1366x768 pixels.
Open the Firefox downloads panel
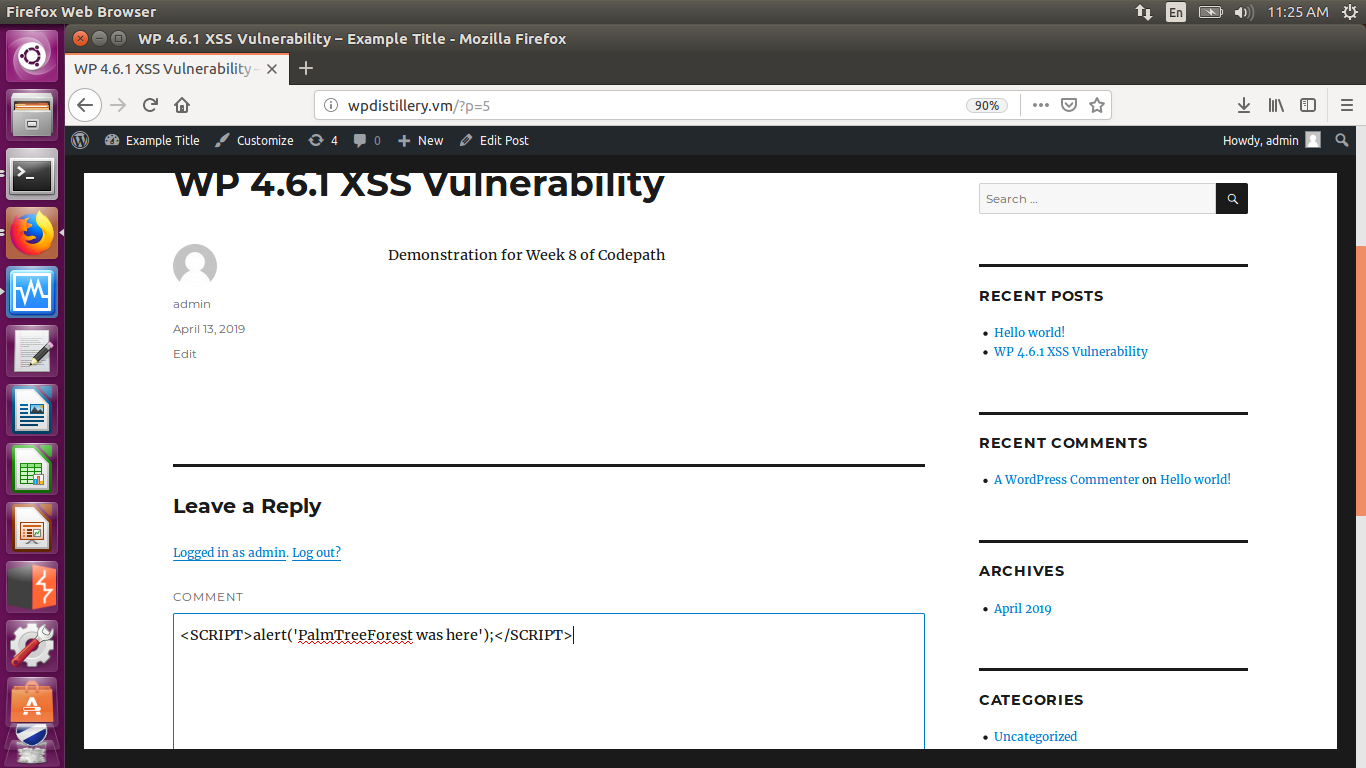click(x=1244, y=105)
